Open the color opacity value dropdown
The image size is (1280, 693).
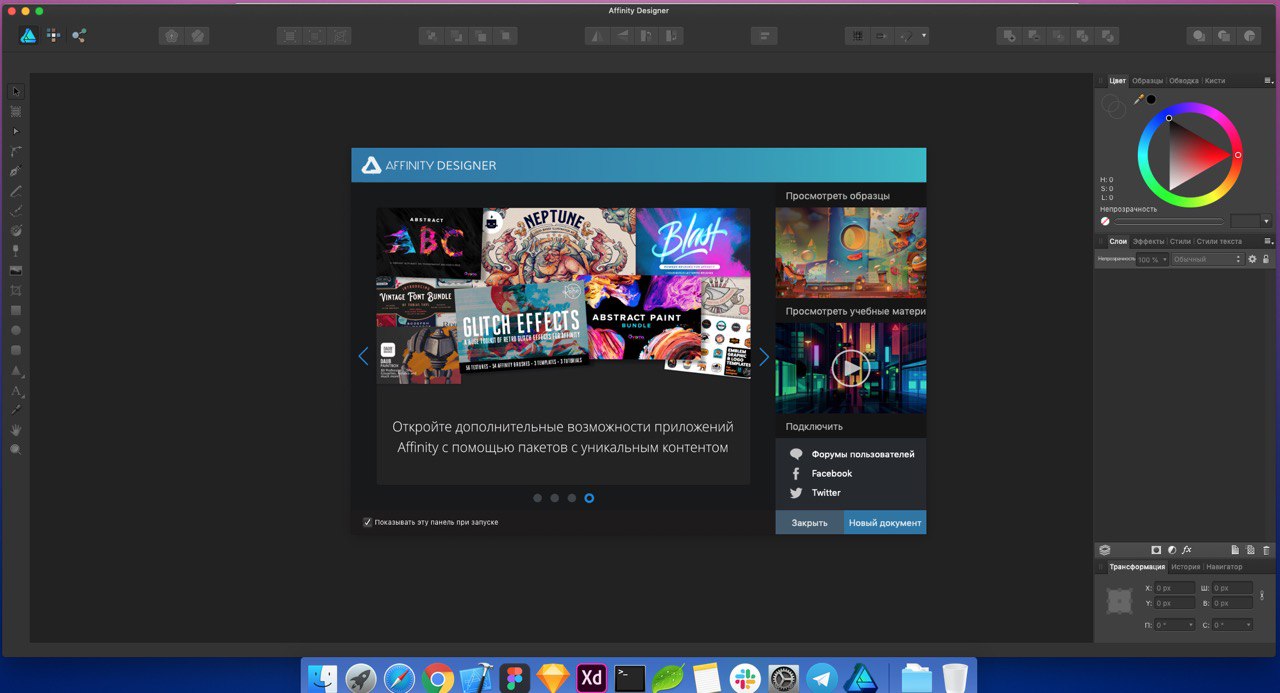(x=1266, y=221)
